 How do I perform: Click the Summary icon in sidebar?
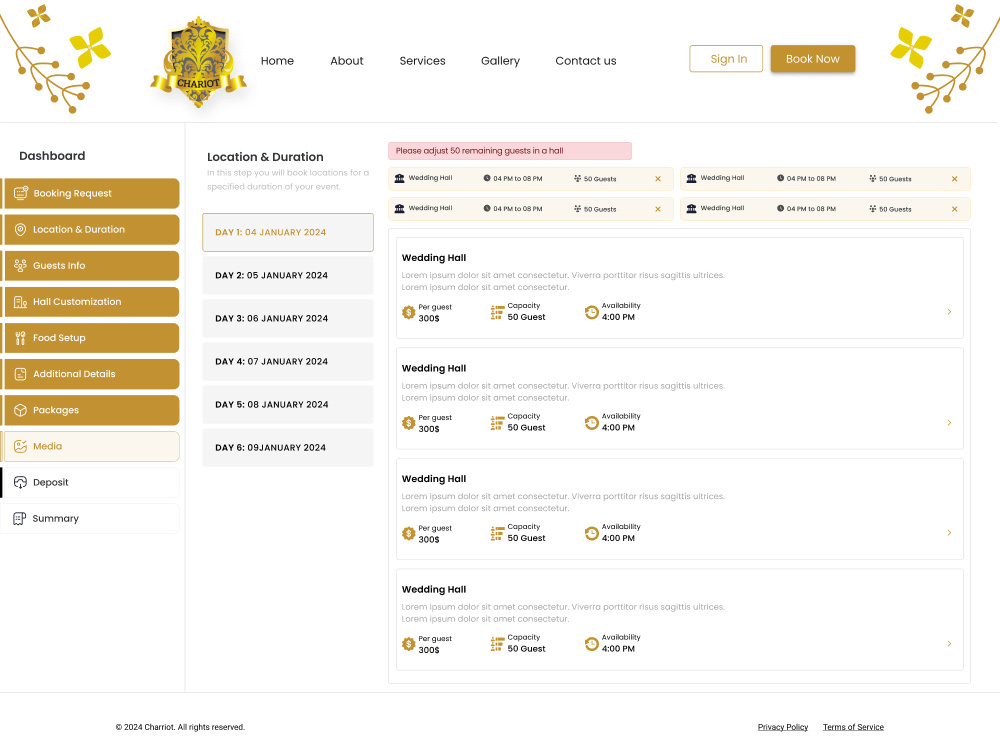pos(20,518)
